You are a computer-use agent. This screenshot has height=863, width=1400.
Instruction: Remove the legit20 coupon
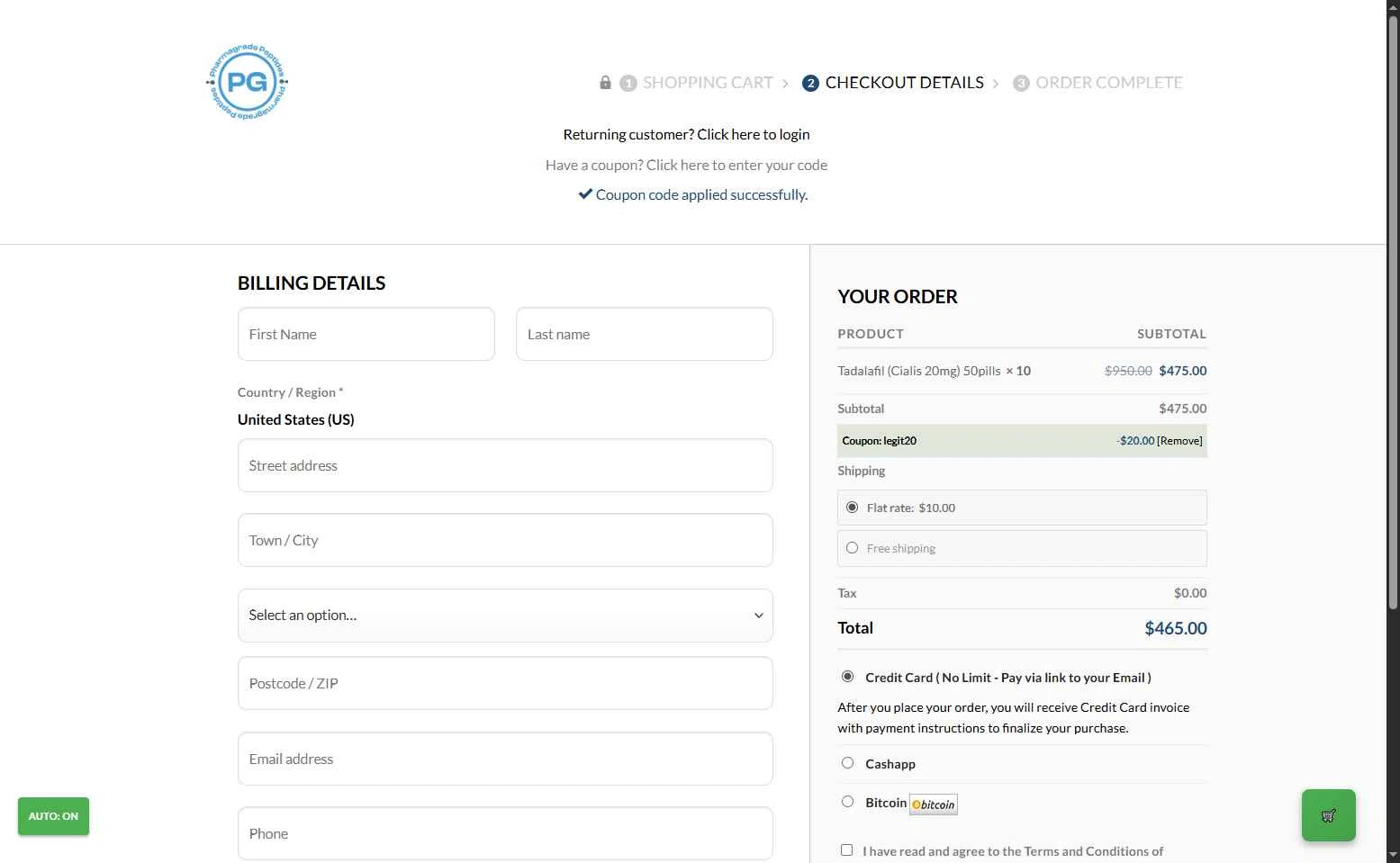coord(1179,441)
